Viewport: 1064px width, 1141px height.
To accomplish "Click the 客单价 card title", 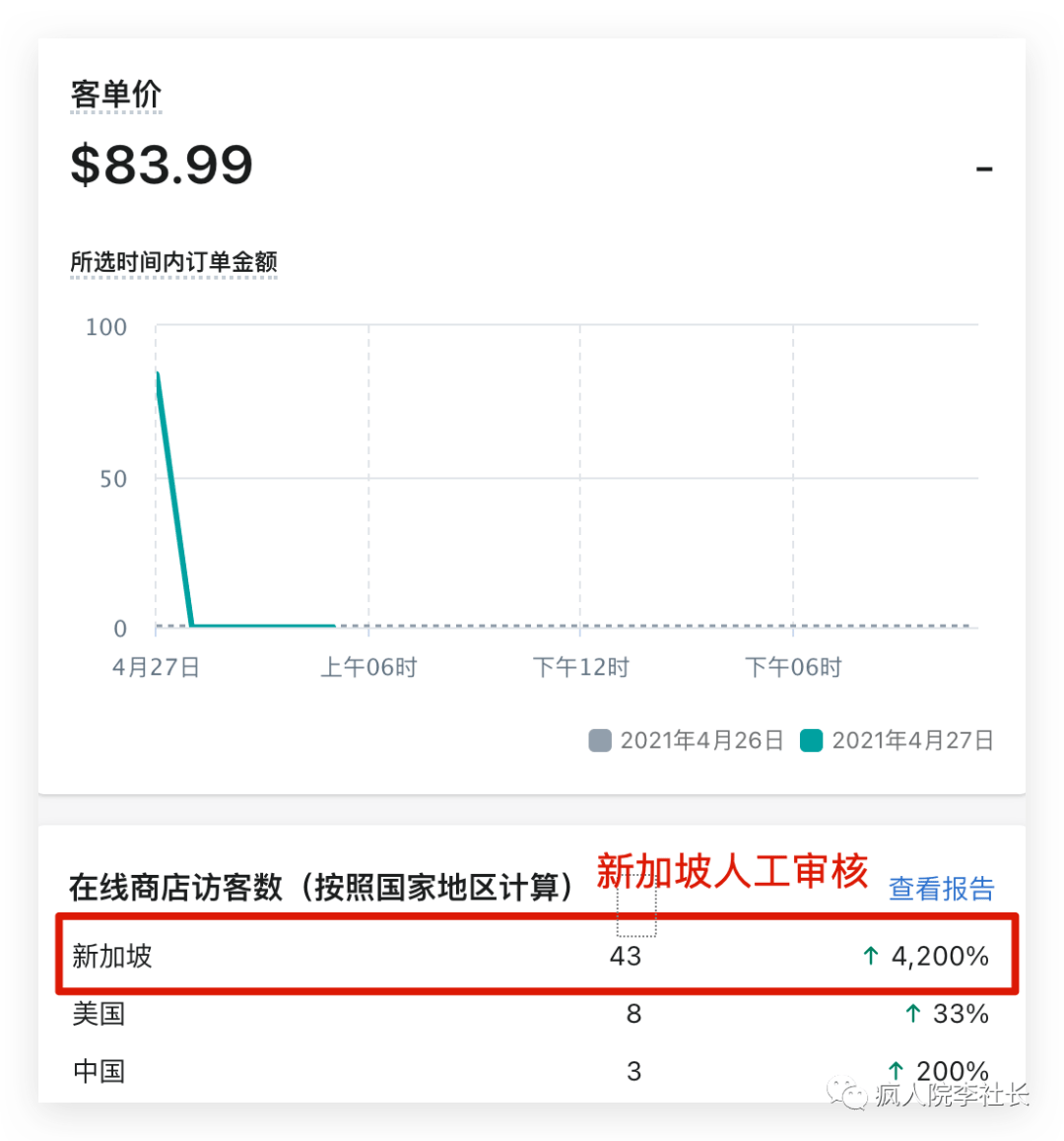I will tap(115, 95).
